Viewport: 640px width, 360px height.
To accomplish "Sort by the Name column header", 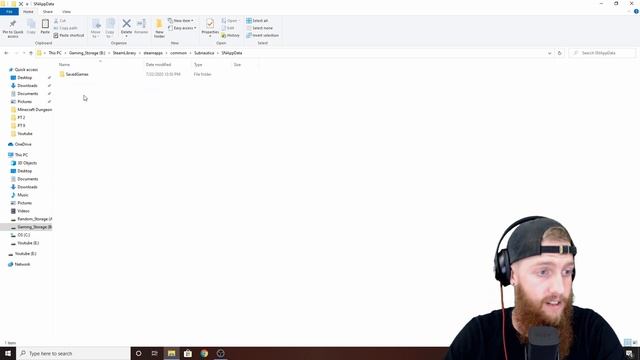I will pyautogui.click(x=64, y=64).
